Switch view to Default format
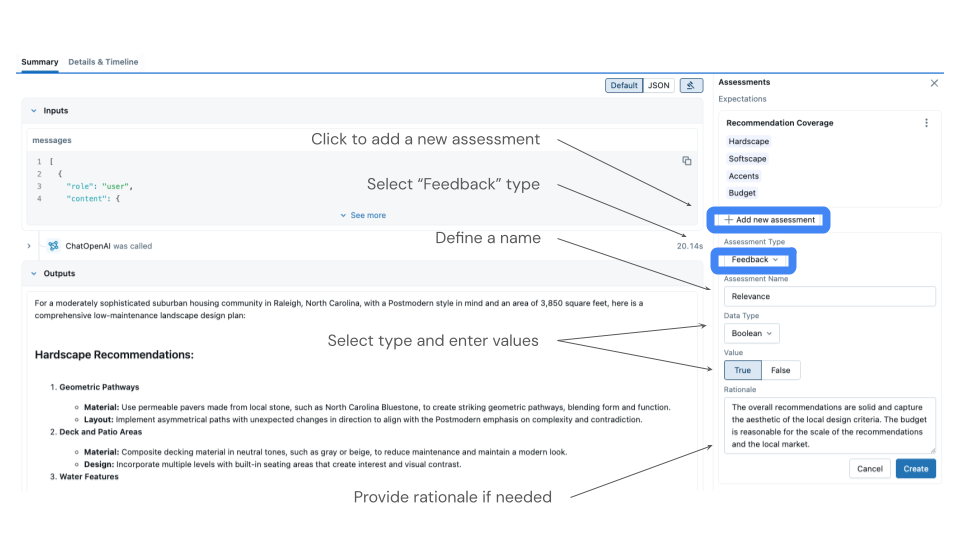Screen dimensions: 960x540 click(624, 86)
